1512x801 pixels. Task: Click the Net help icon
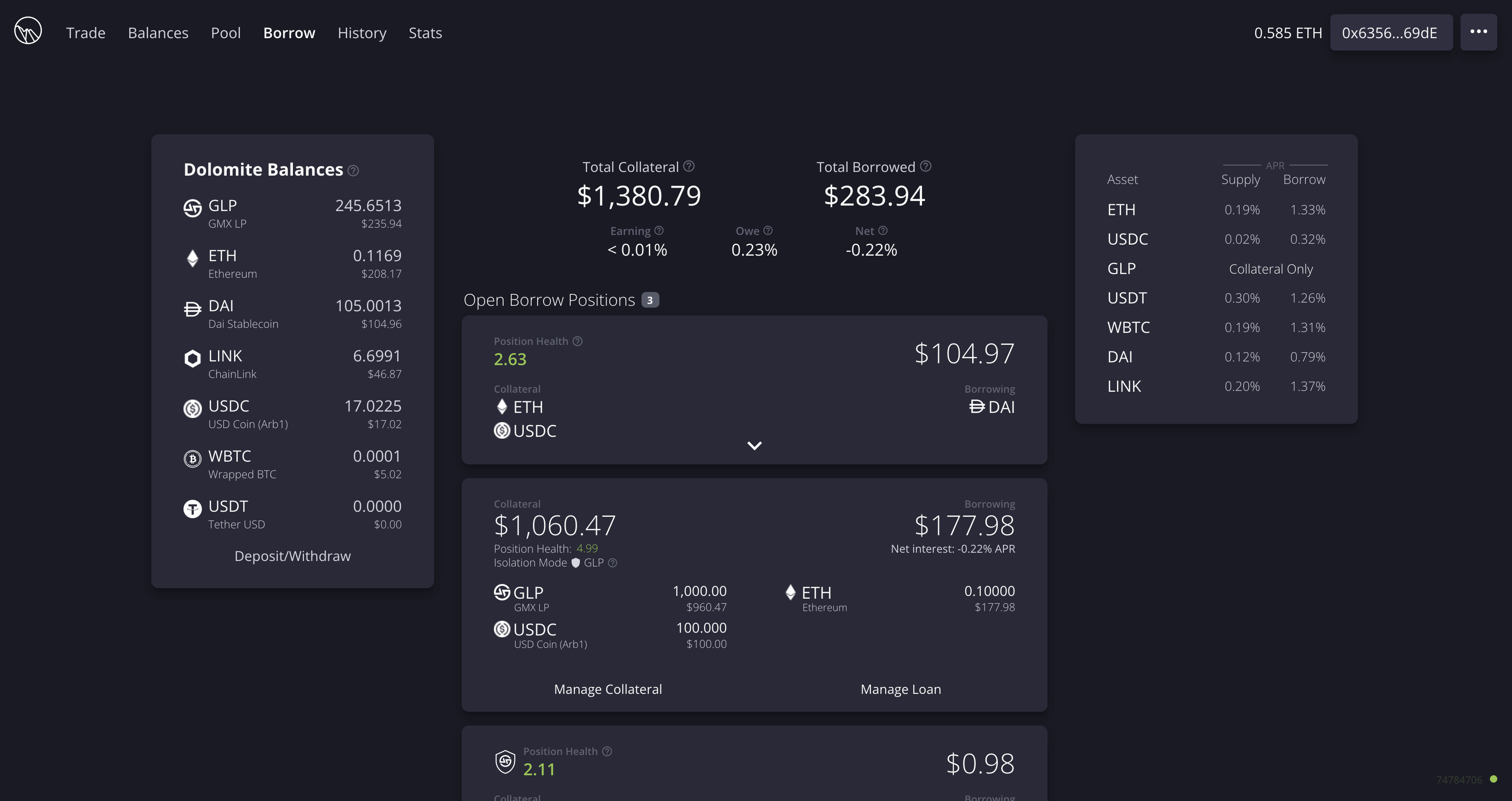click(883, 231)
